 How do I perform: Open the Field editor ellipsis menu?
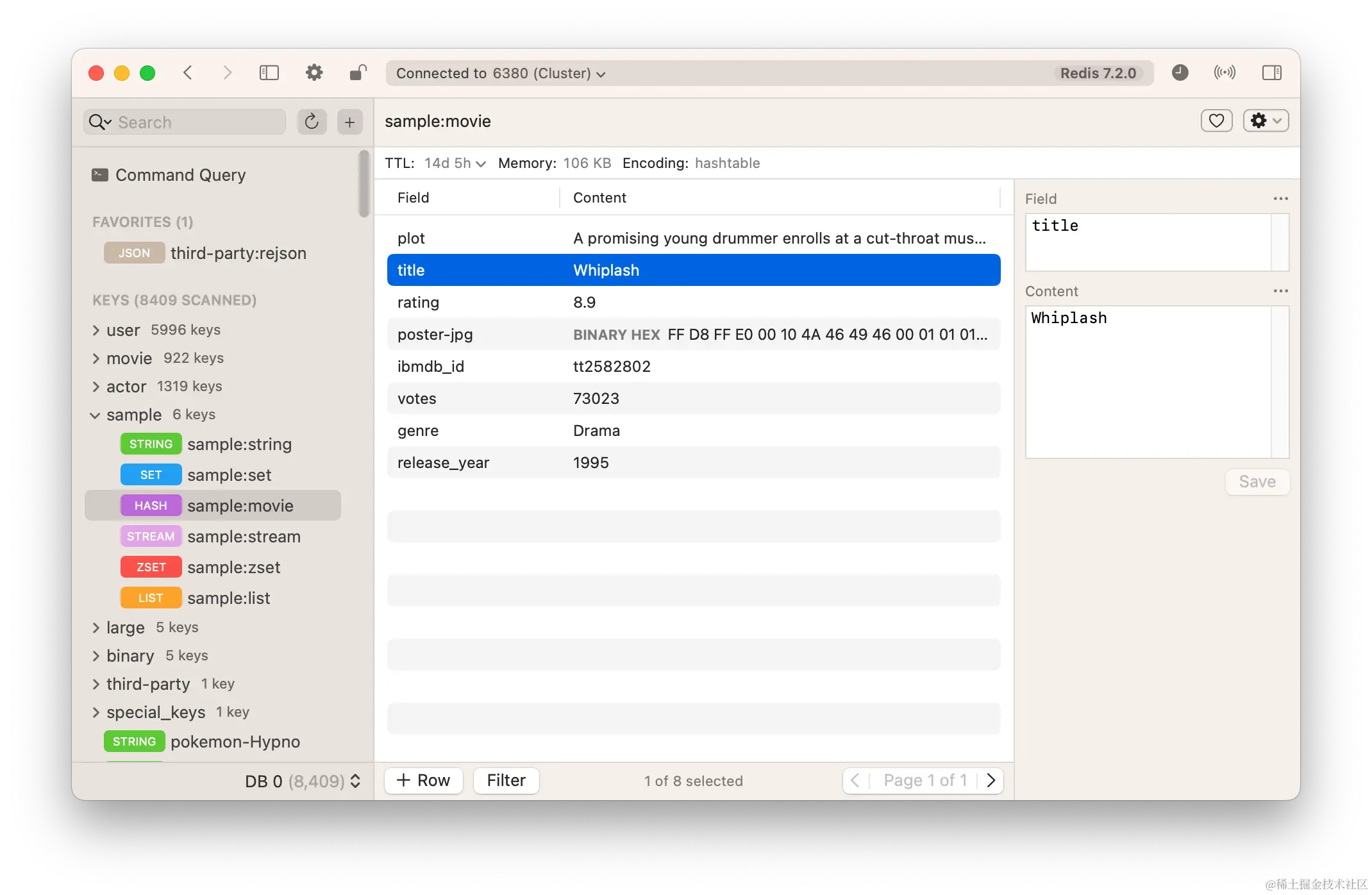click(1280, 199)
